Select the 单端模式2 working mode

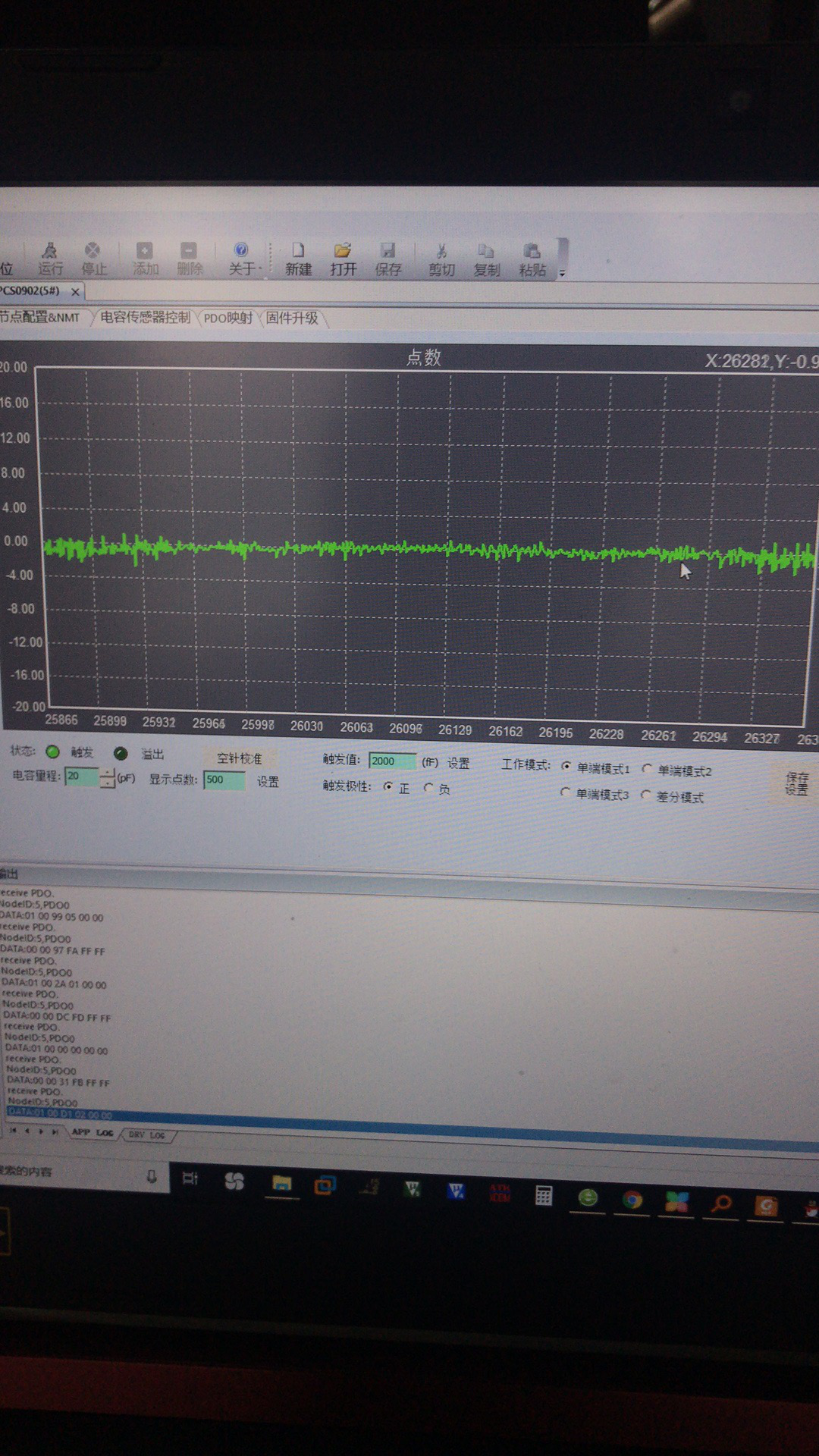coord(647,769)
